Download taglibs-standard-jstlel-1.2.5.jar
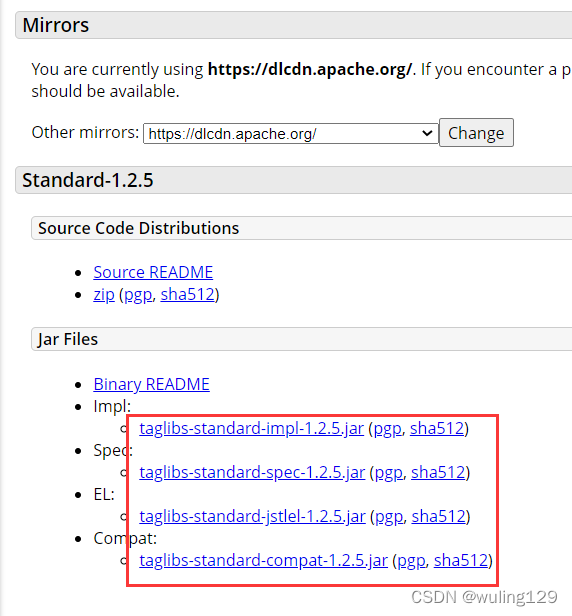Viewport: 572px width, 616px height. pyautogui.click(x=253, y=516)
